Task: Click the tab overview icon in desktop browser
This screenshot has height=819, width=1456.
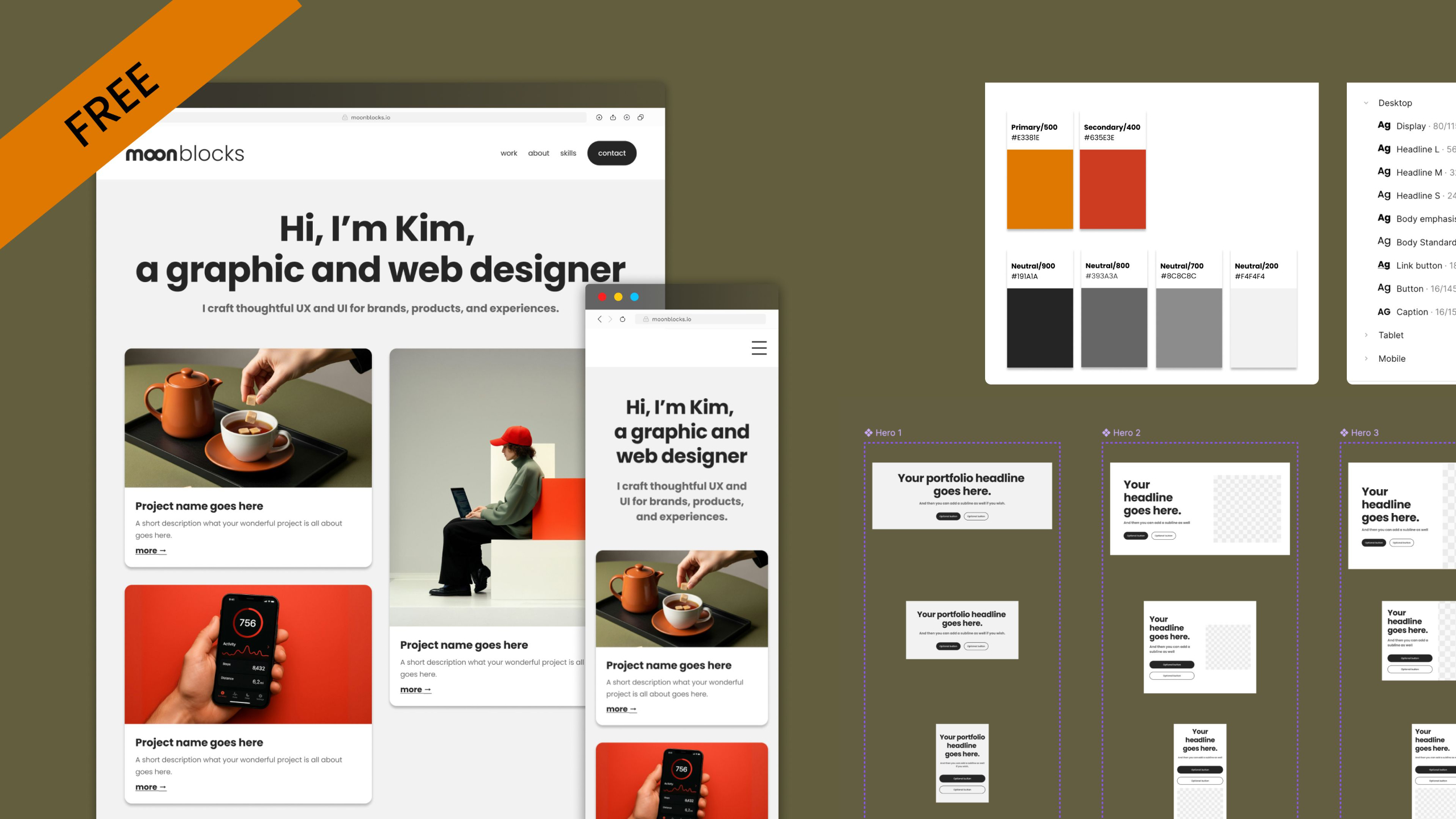Action: [640, 117]
